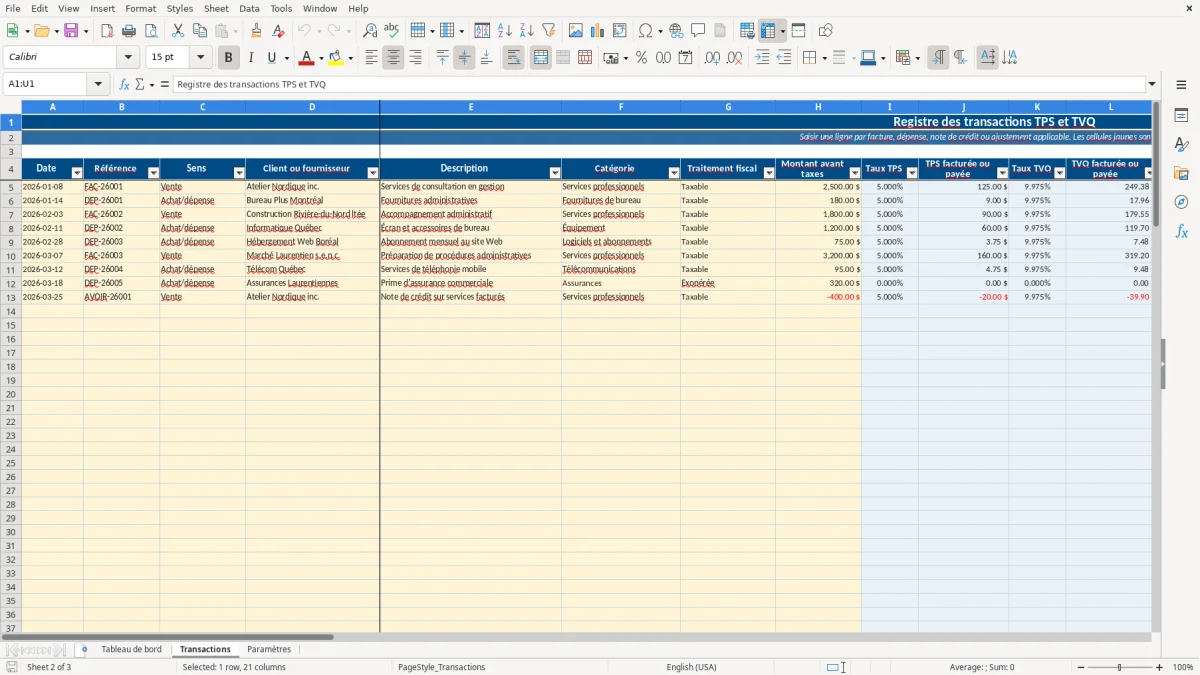
Task: Open Sens column filter dropdown
Action: [x=239, y=173]
